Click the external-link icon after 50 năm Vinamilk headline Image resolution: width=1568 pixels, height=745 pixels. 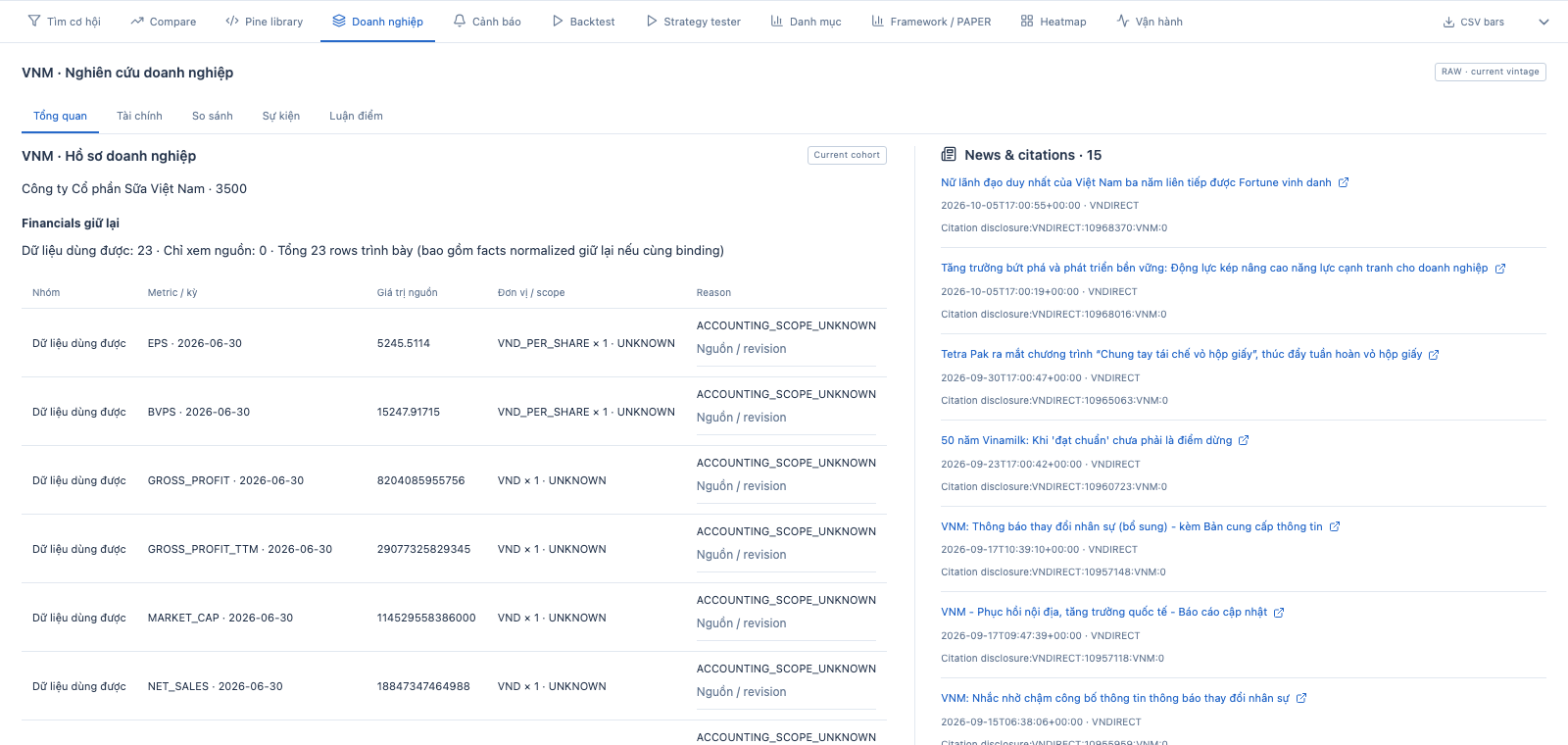click(1244, 440)
